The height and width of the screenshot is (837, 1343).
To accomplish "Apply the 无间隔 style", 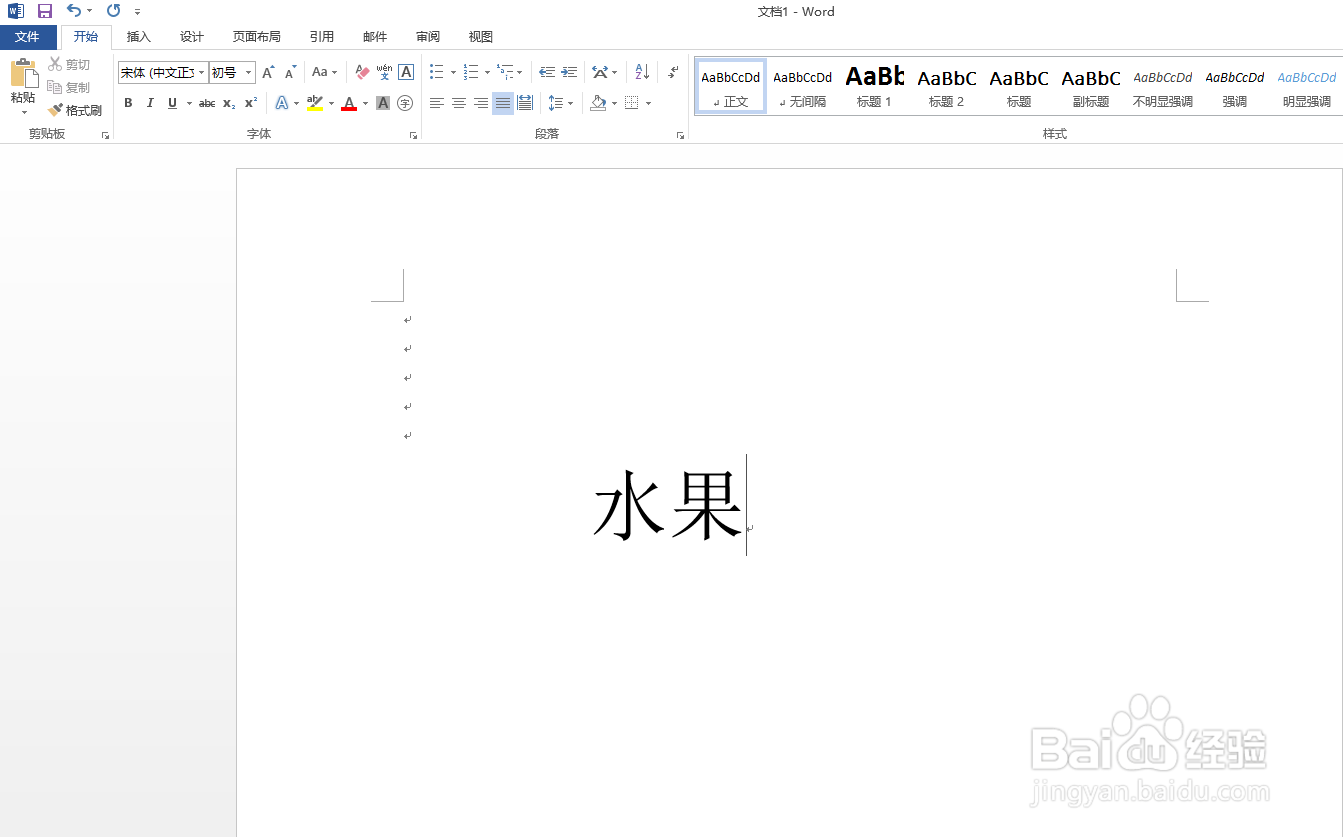I will [803, 86].
